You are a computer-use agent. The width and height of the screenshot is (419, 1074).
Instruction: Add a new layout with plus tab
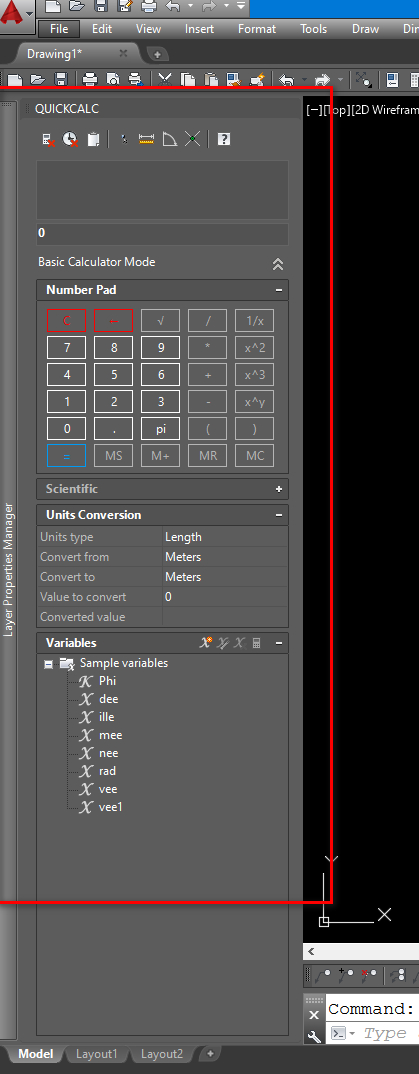[x=210, y=1053]
